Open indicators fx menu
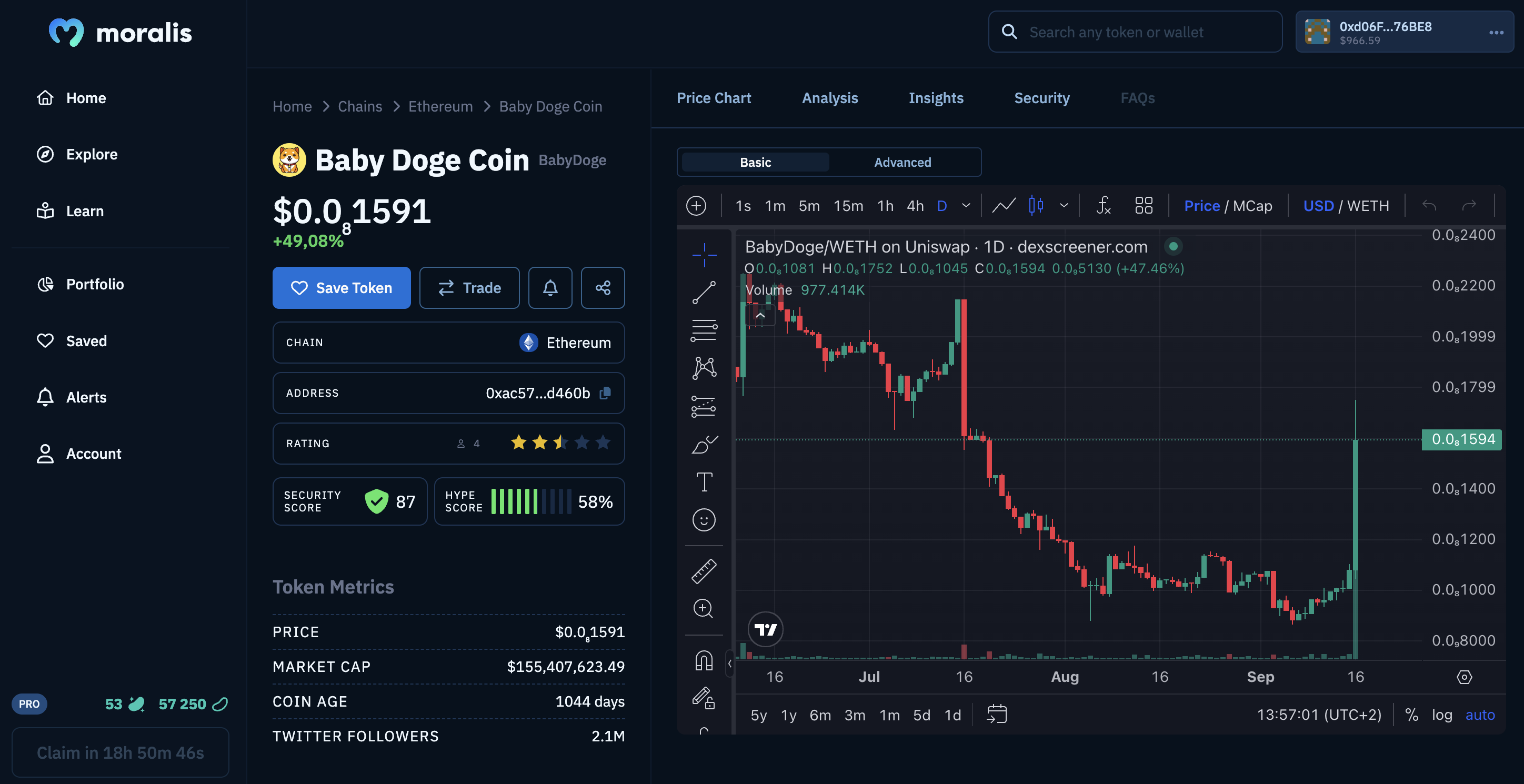Screen dimensions: 1524x784 [1104, 206]
